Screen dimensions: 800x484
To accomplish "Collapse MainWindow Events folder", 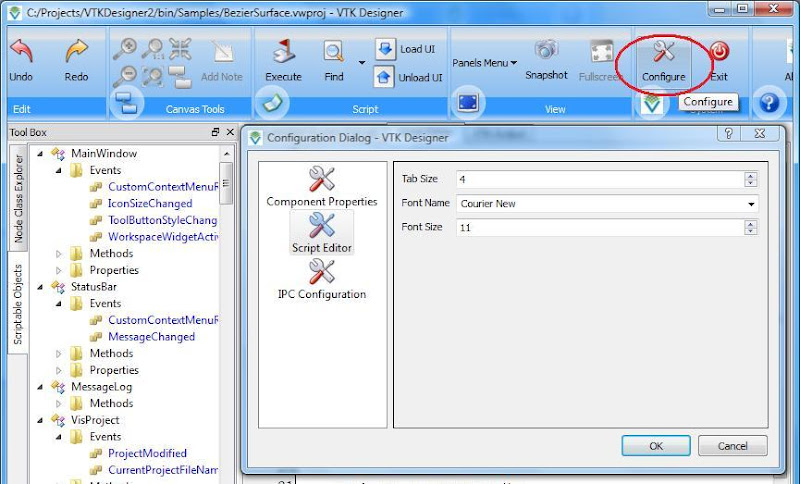I will tap(59, 170).
